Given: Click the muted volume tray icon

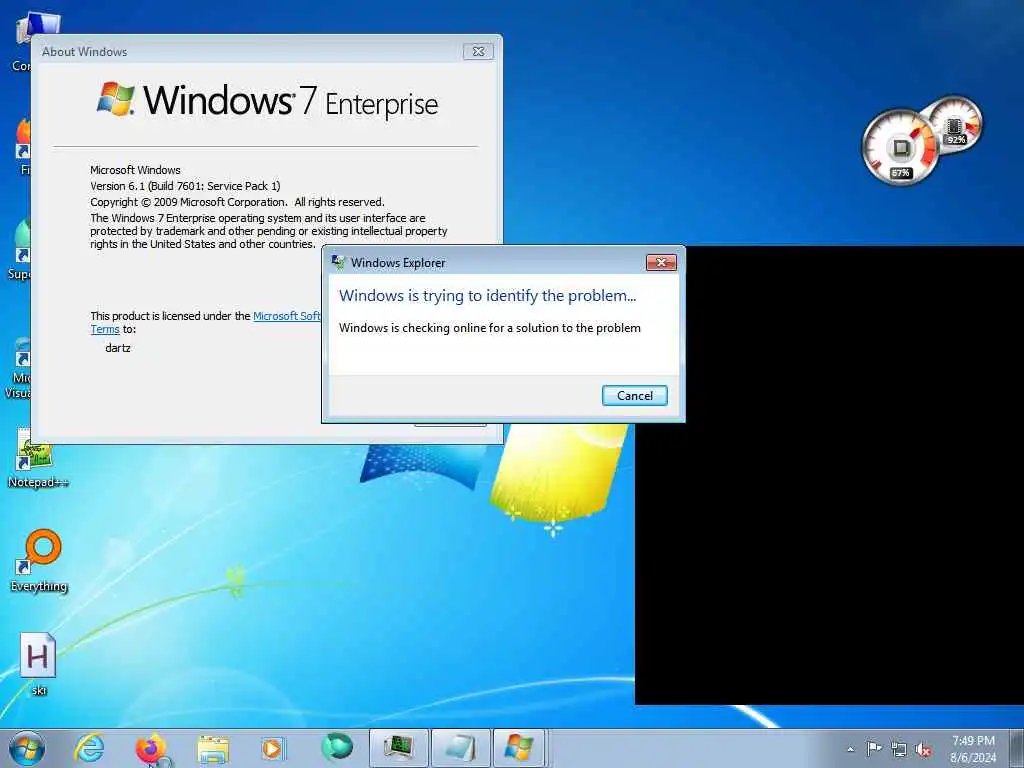Looking at the screenshot, I should (923, 750).
